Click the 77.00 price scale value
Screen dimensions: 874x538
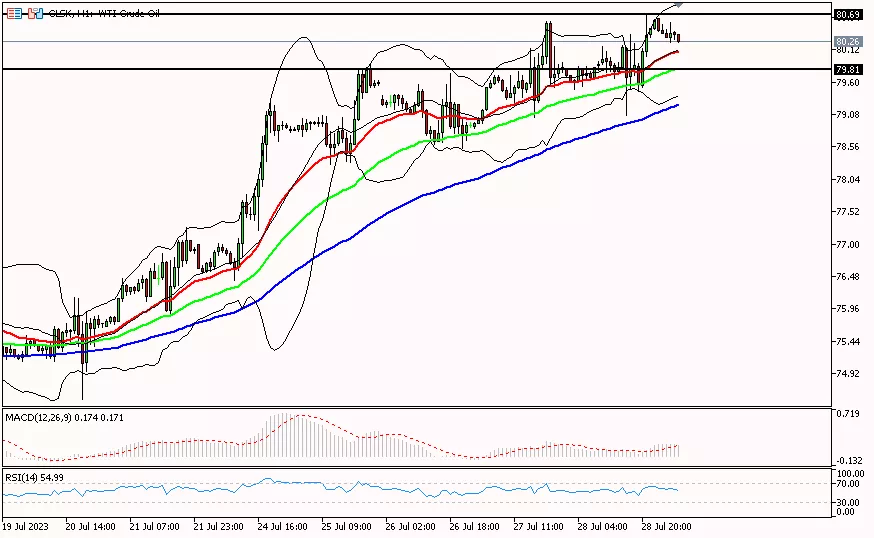click(848, 244)
